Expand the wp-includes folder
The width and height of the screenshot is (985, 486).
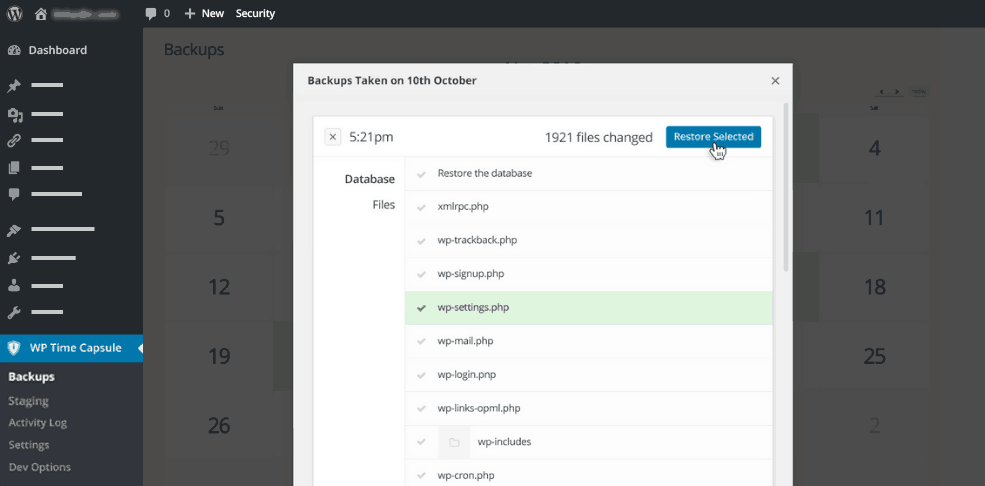(x=454, y=442)
